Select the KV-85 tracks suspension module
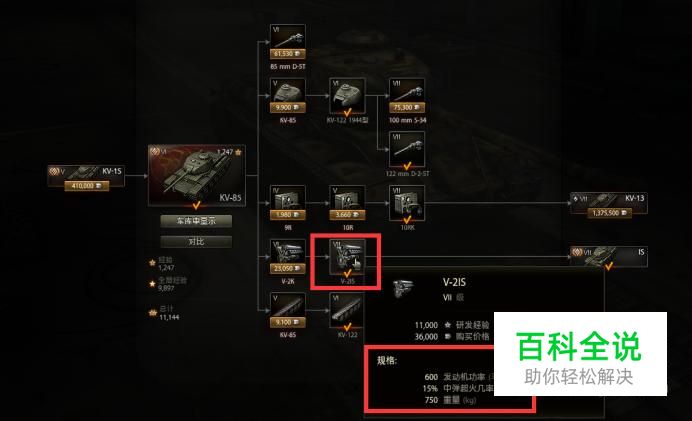Screen dimensions: 692x421 [x=288, y=310]
